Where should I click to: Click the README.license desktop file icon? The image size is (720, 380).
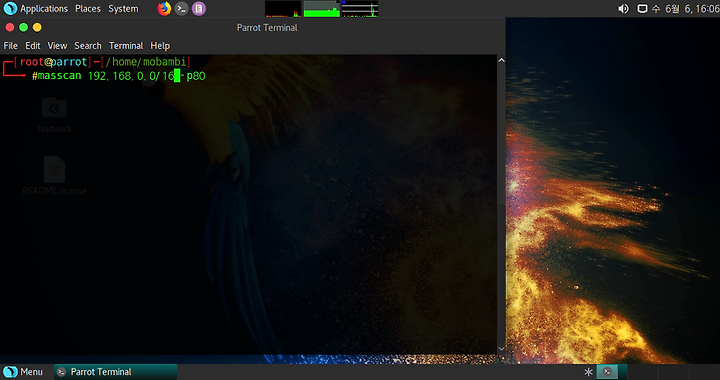pos(54,176)
